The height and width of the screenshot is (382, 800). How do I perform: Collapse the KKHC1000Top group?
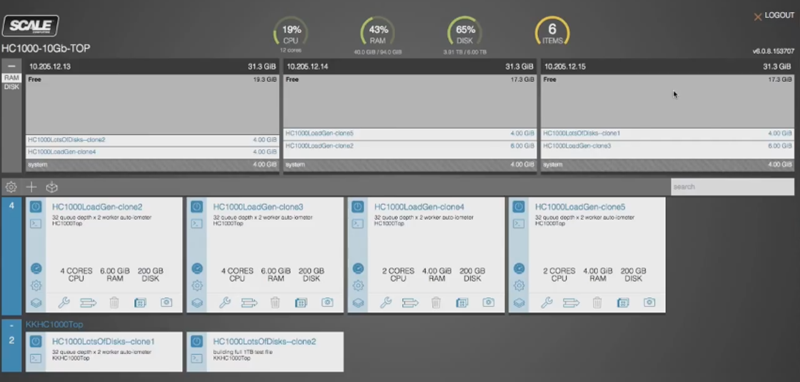pos(11,325)
